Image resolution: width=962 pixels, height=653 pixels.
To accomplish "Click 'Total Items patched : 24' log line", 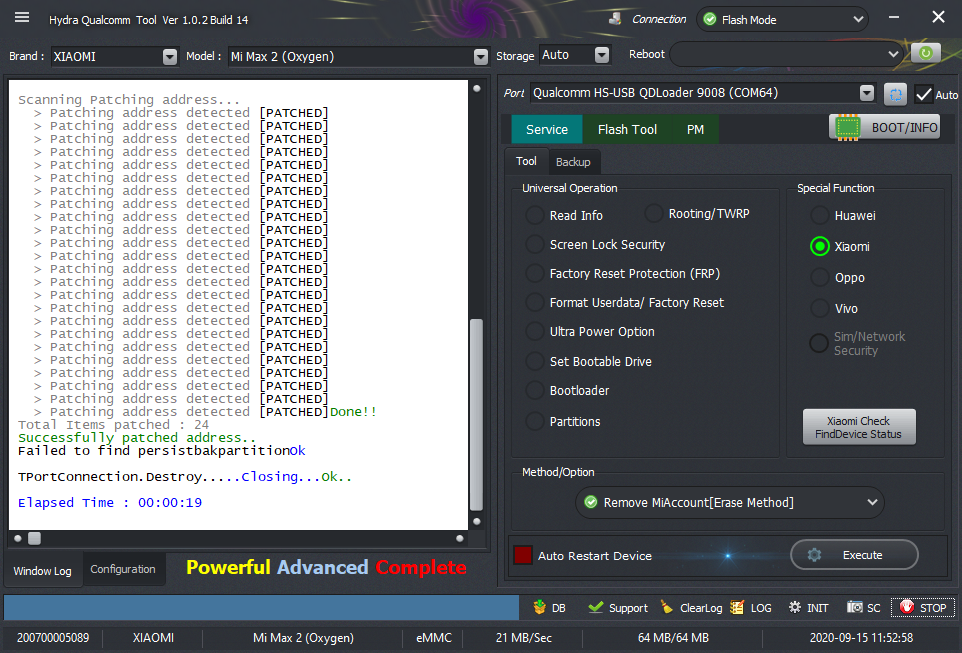I will point(114,425).
